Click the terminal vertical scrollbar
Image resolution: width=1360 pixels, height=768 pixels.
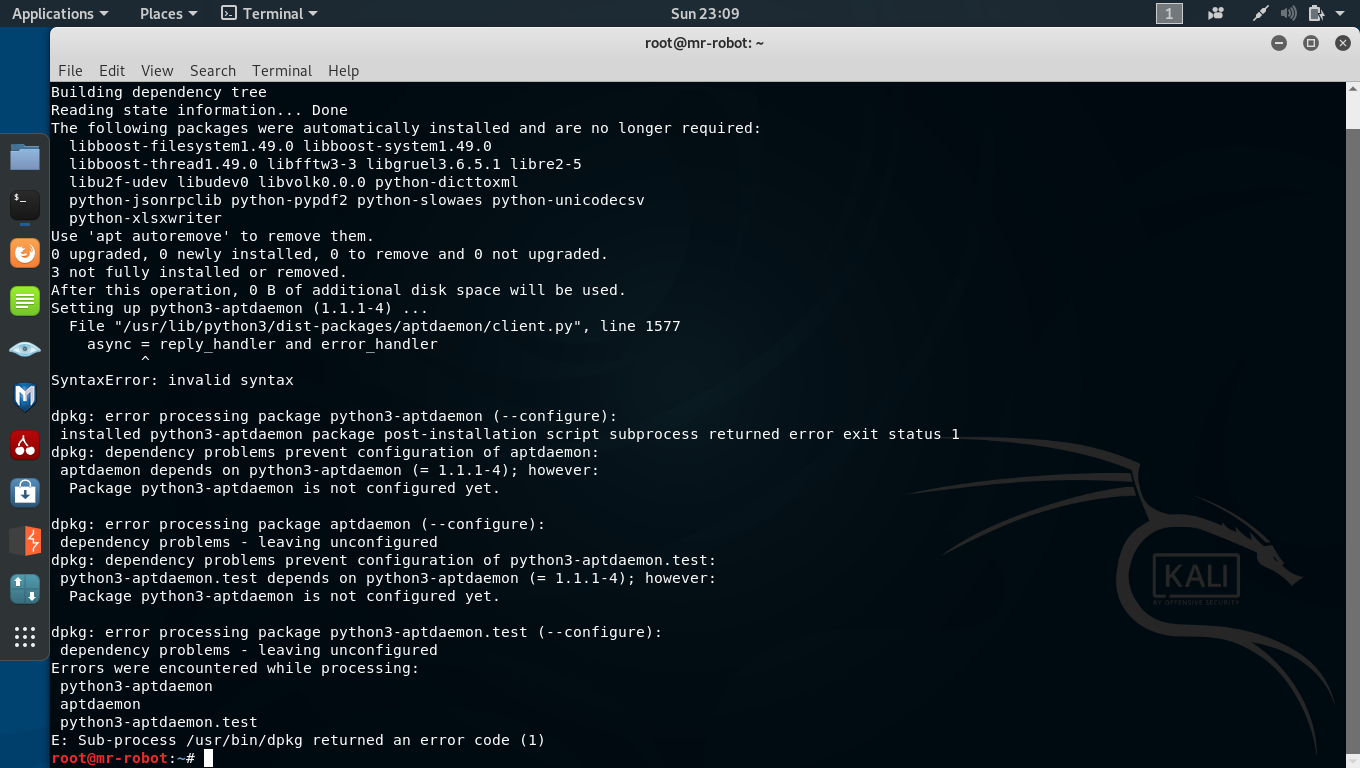(1352, 400)
